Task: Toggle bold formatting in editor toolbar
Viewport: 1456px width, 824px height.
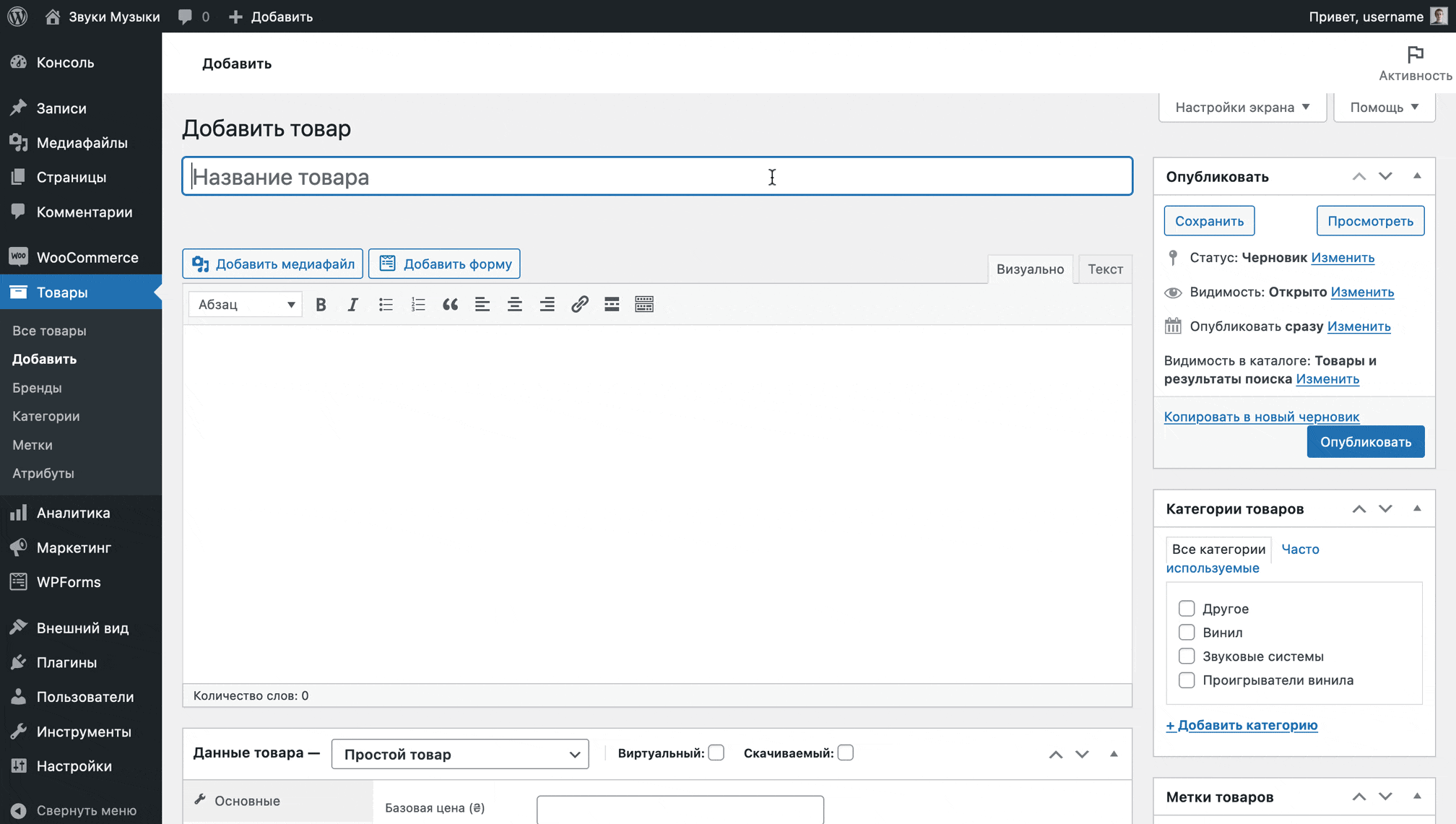Action: [321, 305]
